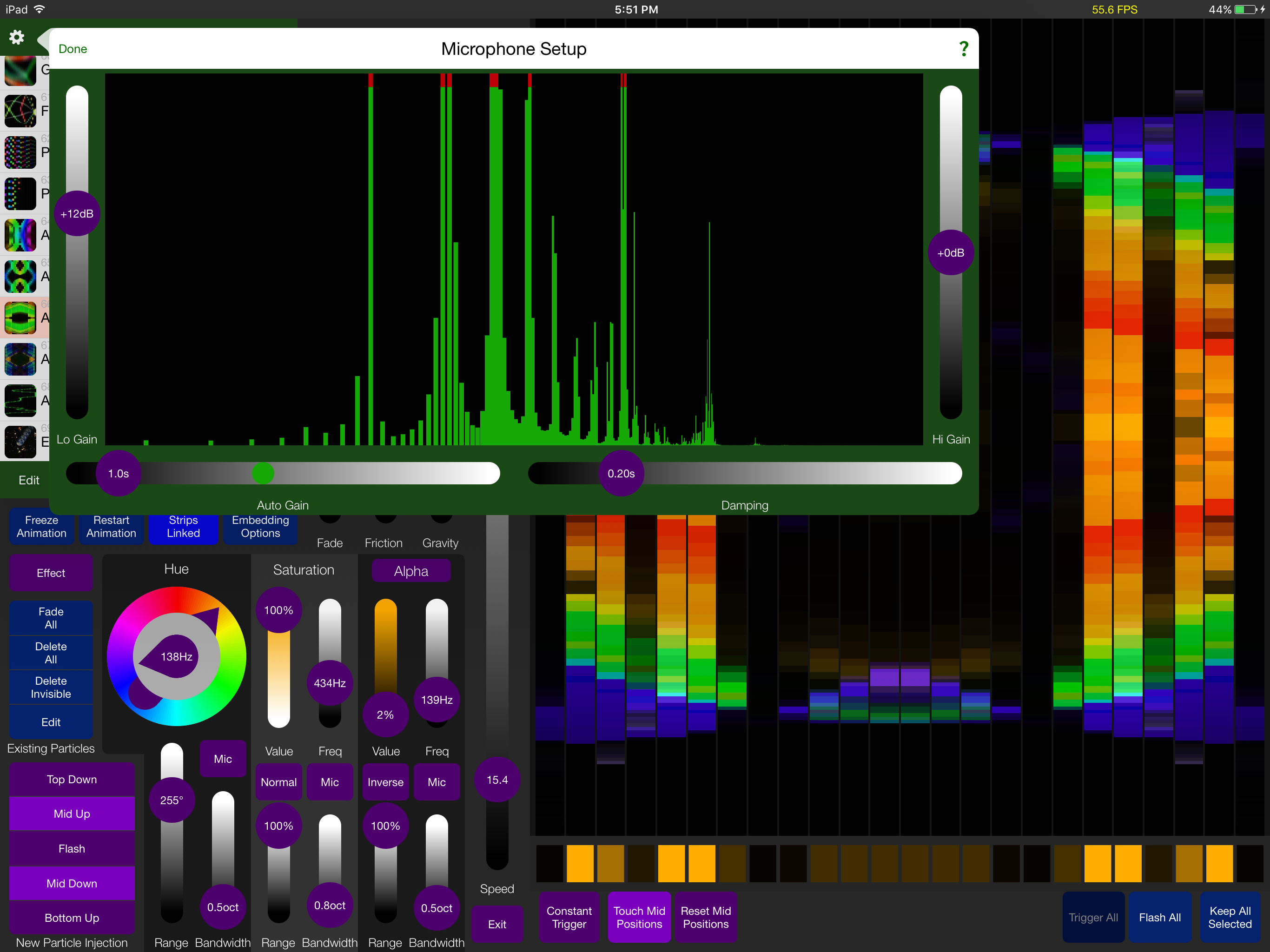This screenshot has width=1270, height=952.
Task: Select the Auto Gain 1.0s knob
Action: coord(118,473)
